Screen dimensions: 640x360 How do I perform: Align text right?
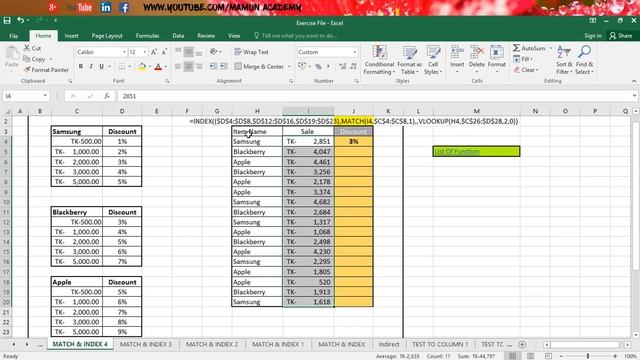[199, 66]
